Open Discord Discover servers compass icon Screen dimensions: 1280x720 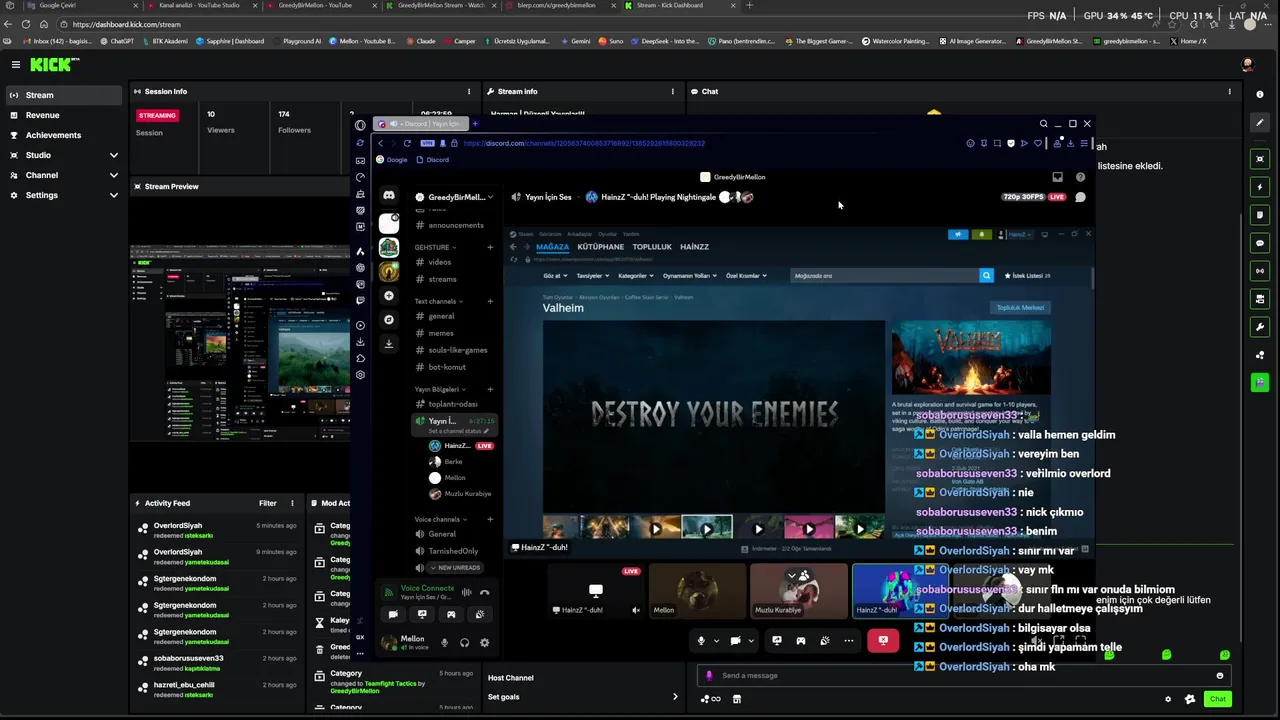[389, 320]
